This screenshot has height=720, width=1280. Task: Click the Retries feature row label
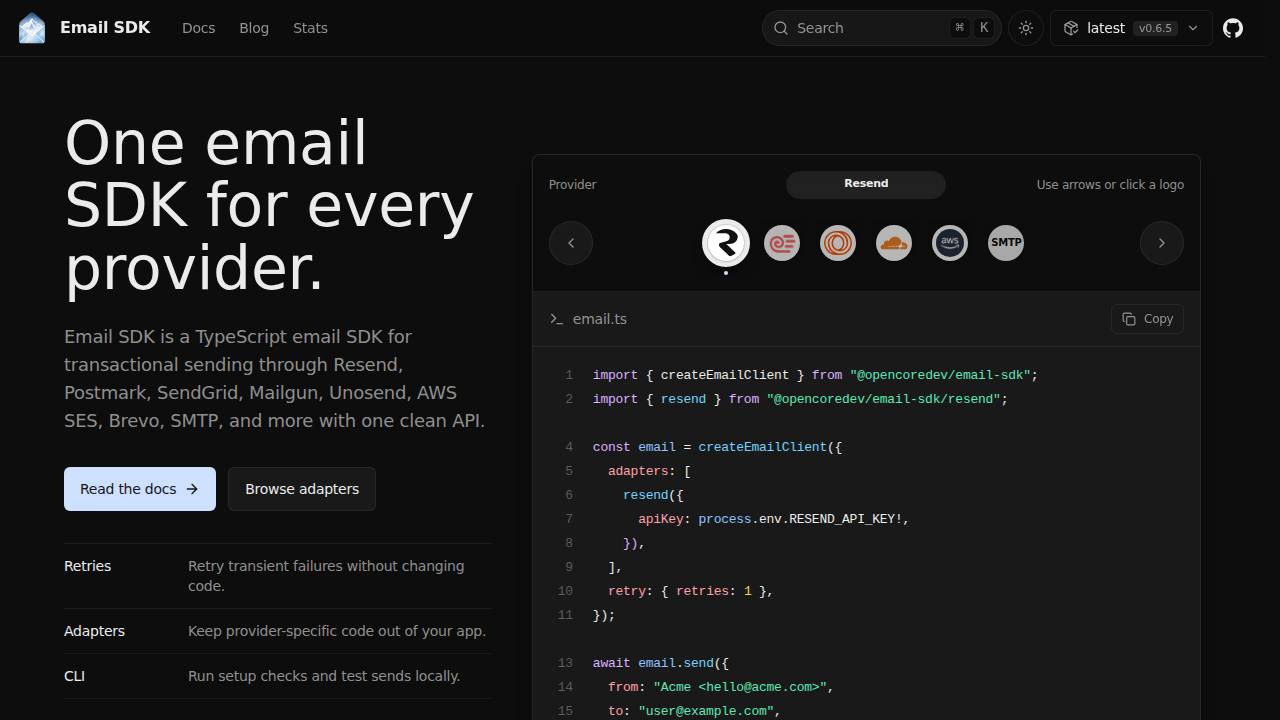pos(88,566)
